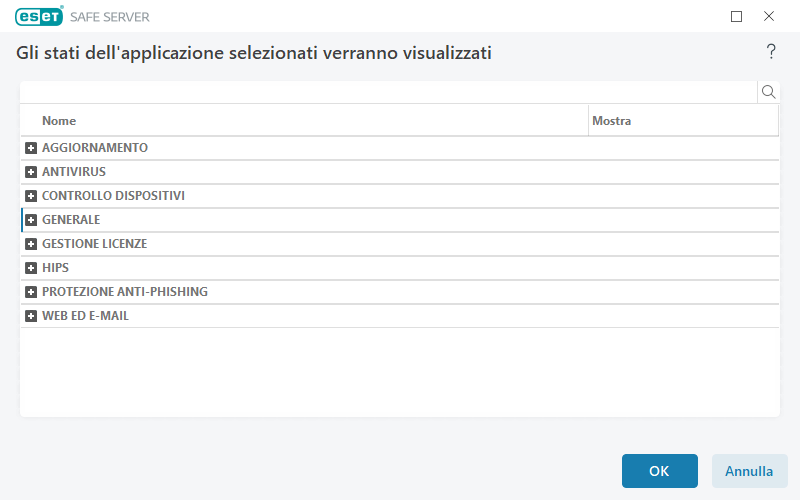Click the search magnifier icon
Image resolution: width=800 pixels, height=500 pixels.
[x=769, y=92]
